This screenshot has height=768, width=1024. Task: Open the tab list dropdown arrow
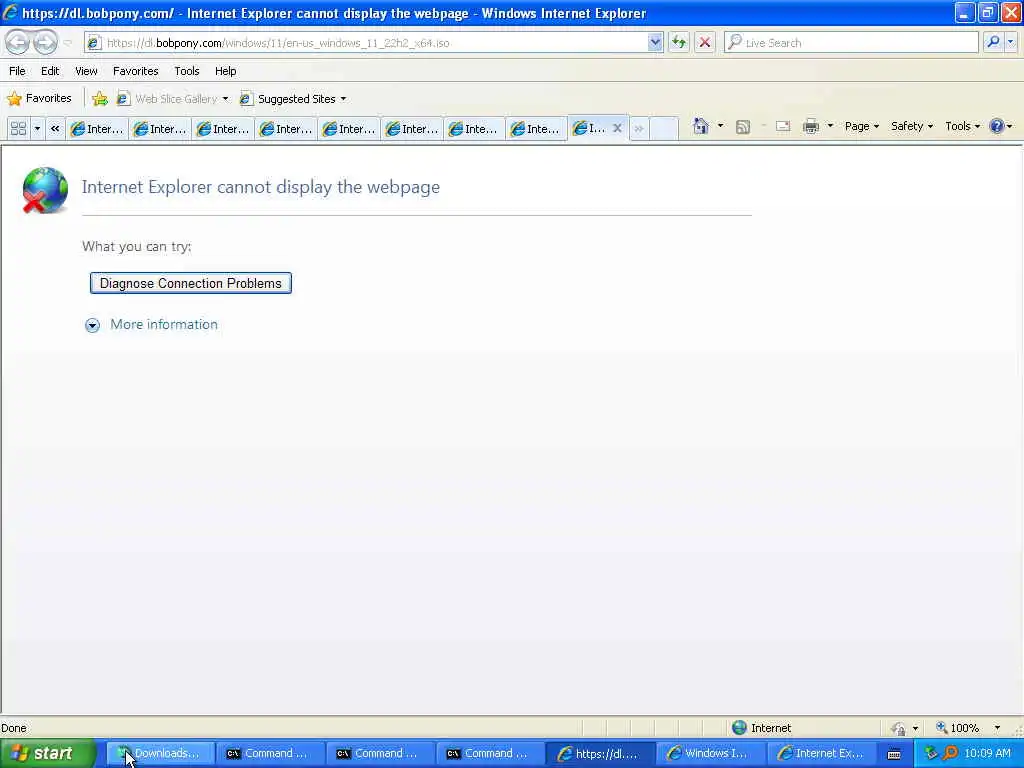(37, 129)
